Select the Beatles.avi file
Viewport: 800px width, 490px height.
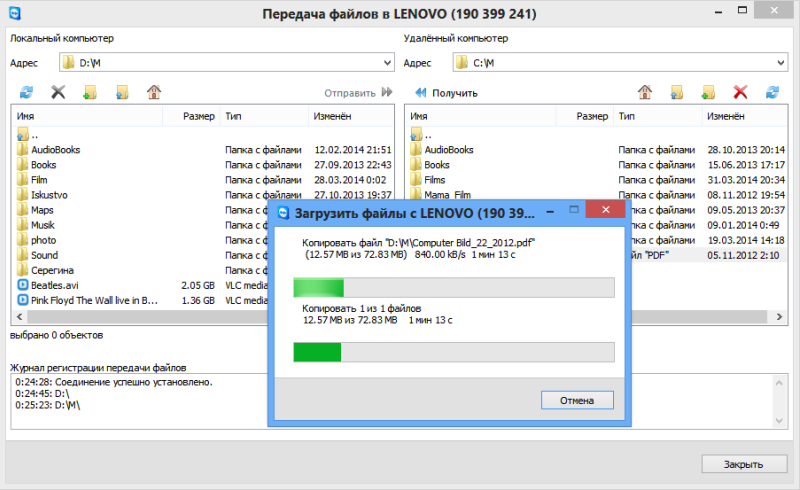tap(55, 285)
